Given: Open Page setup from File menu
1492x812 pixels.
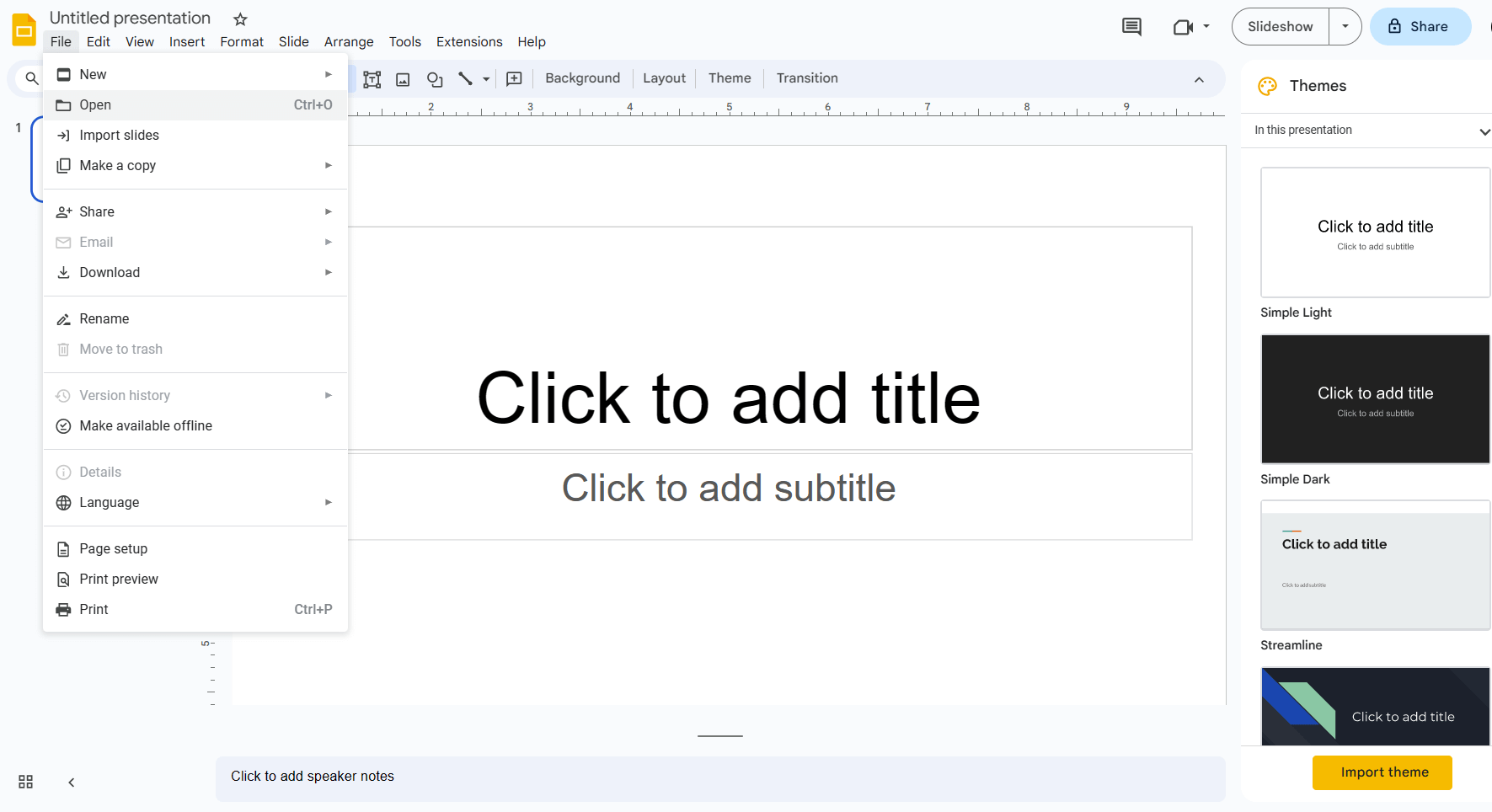Looking at the screenshot, I should 195,548.
